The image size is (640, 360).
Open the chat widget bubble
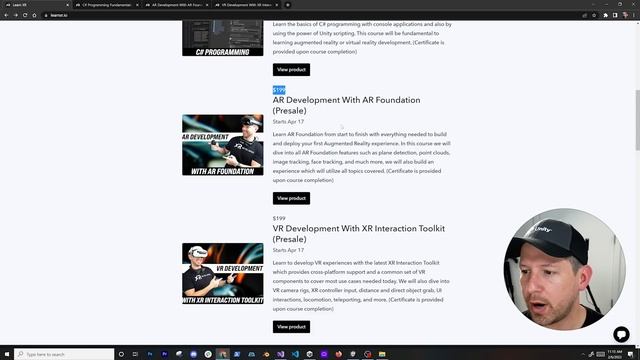(621, 334)
